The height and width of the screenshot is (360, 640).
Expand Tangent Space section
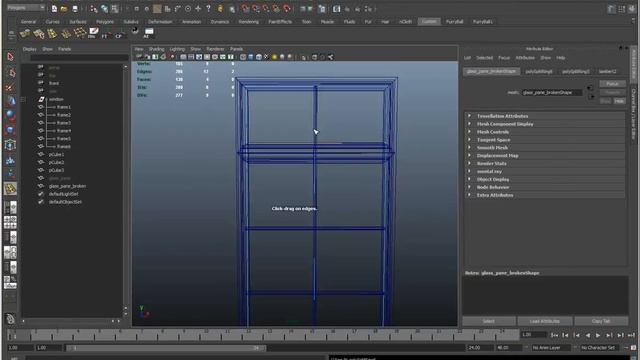[x=469, y=140]
